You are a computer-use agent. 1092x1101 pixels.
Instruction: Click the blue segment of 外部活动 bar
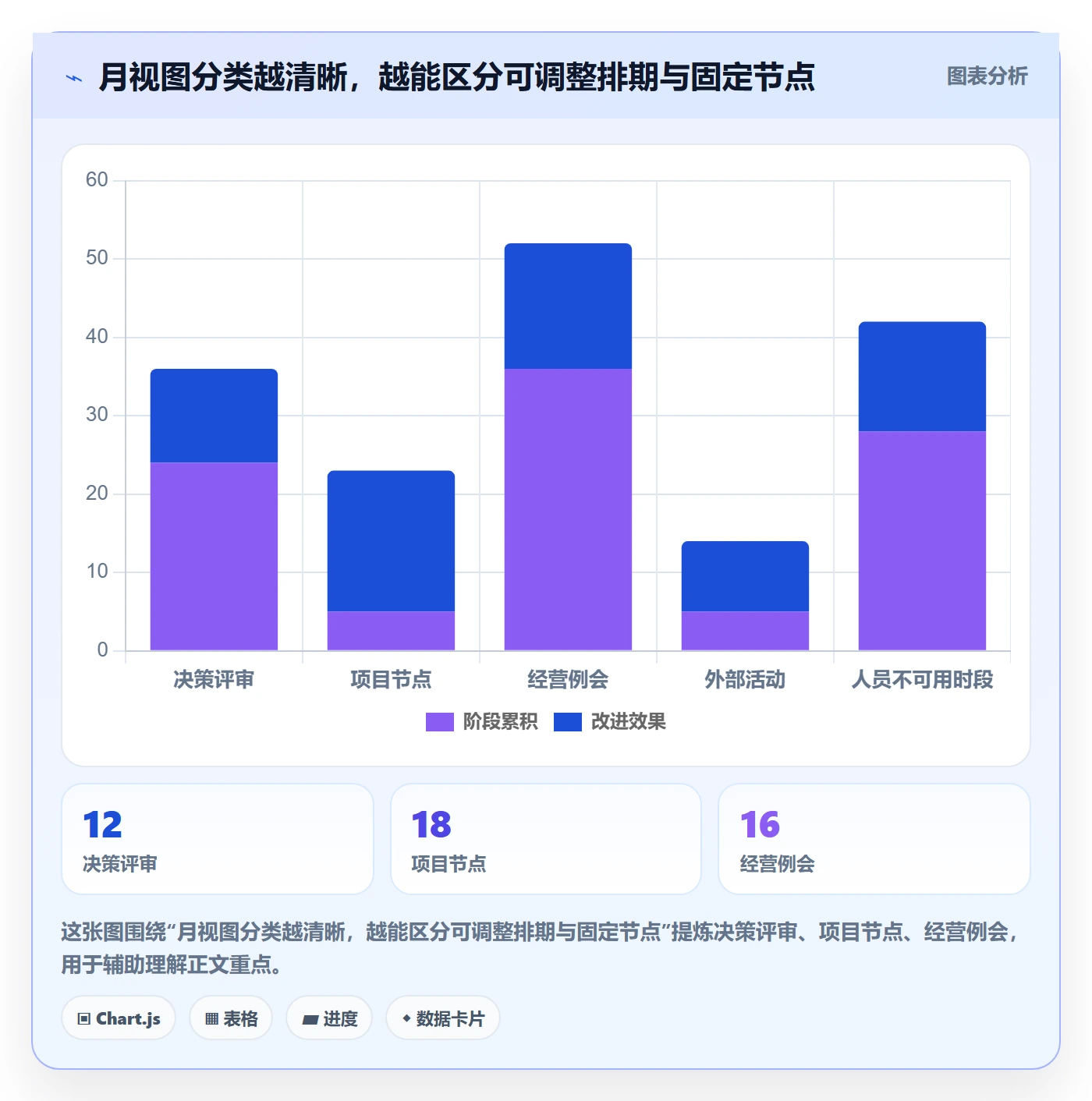click(745, 576)
